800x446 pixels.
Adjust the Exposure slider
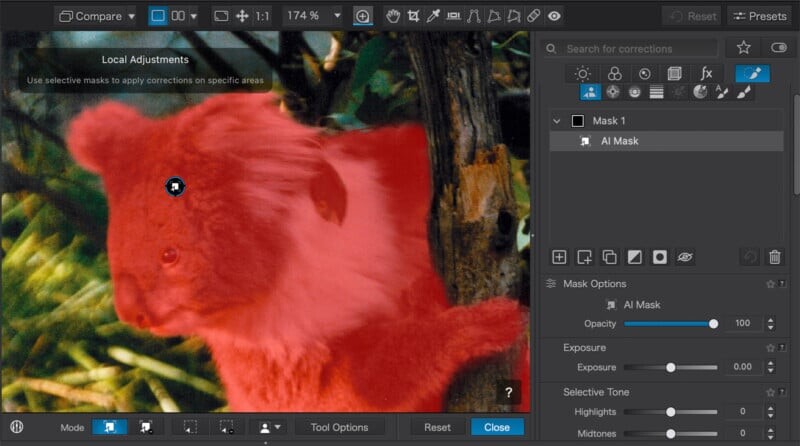pyautogui.click(x=671, y=367)
